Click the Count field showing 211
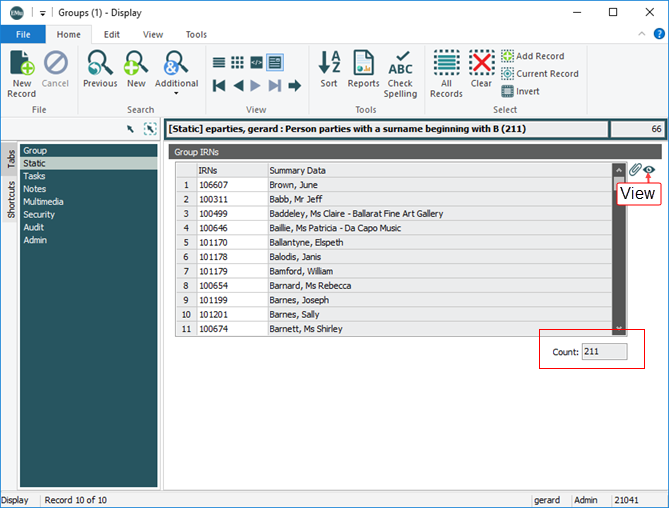 coord(604,352)
